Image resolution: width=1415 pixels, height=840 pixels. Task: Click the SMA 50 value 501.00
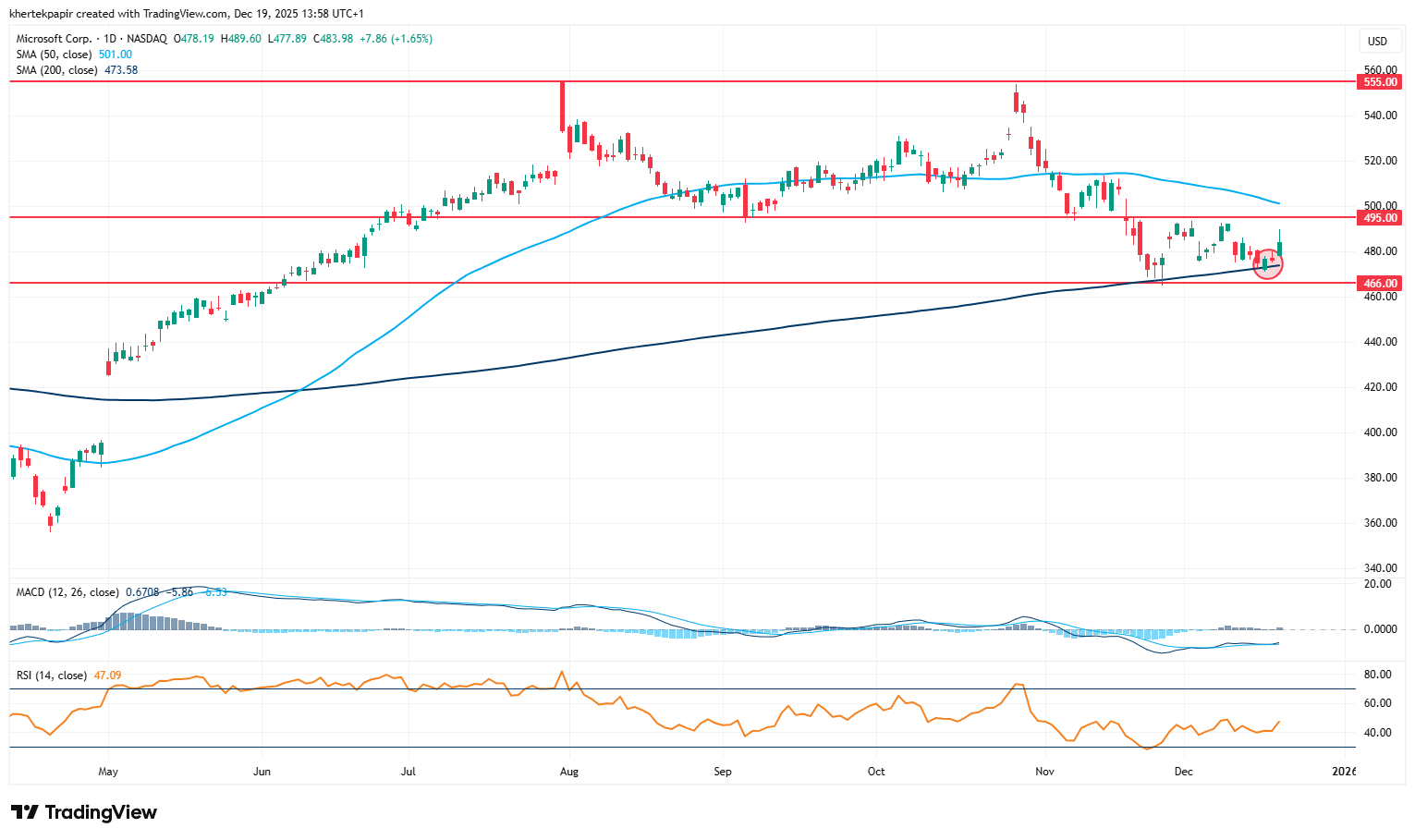pos(116,55)
